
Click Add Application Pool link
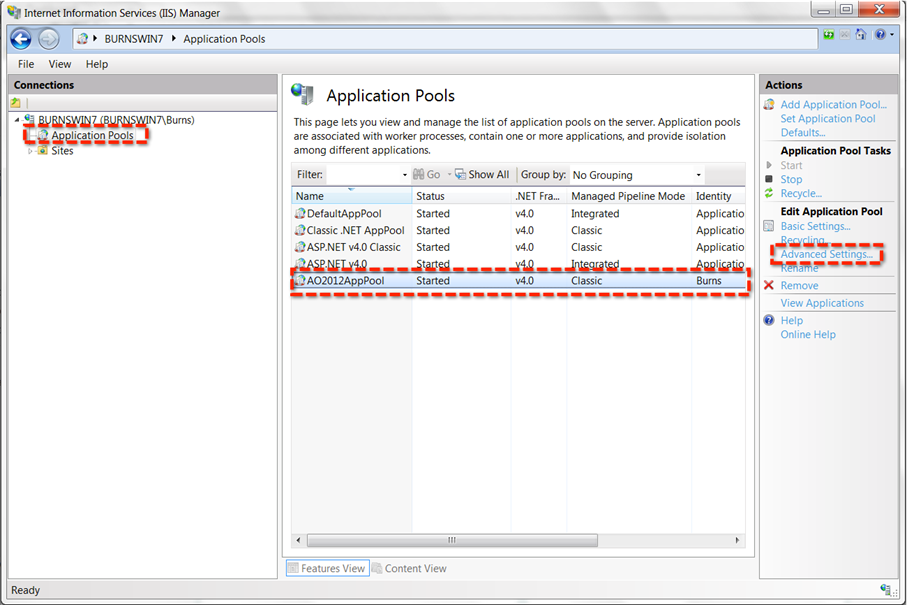point(834,105)
